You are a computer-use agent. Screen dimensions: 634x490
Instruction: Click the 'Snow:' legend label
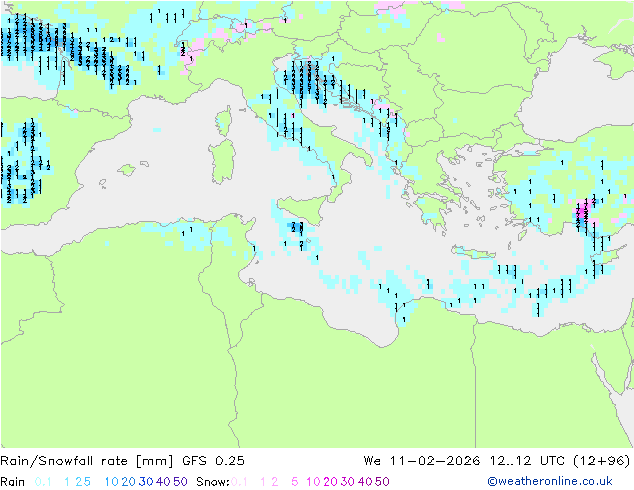(x=213, y=482)
